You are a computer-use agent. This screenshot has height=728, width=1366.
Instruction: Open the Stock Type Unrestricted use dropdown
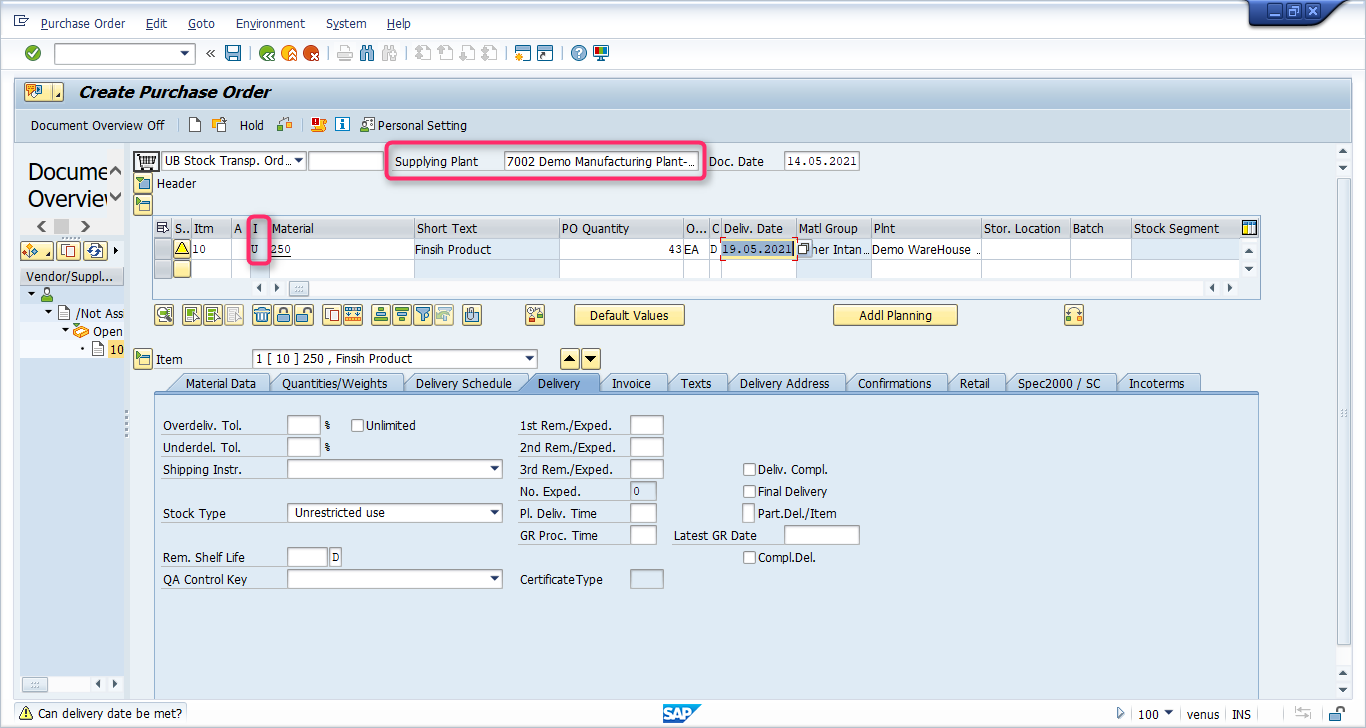point(495,513)
